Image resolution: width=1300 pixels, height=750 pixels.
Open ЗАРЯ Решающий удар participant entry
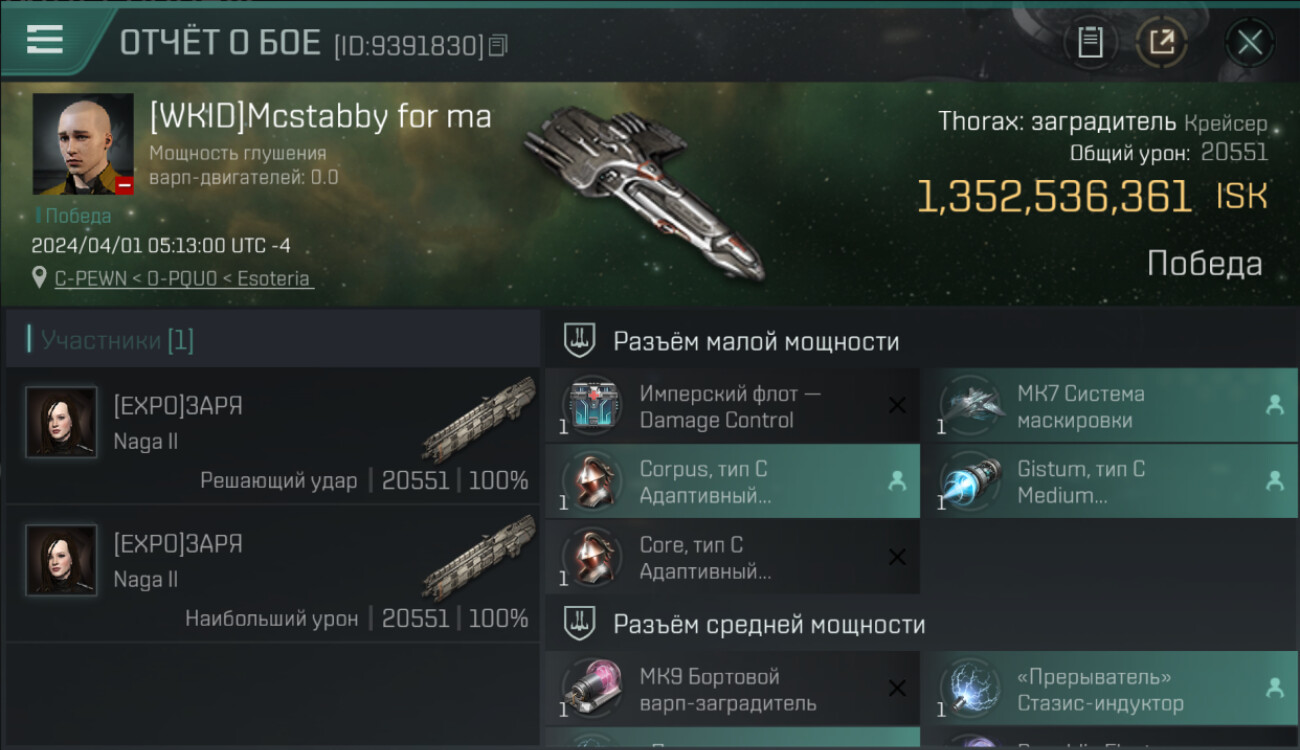click(x=273, y=435)
